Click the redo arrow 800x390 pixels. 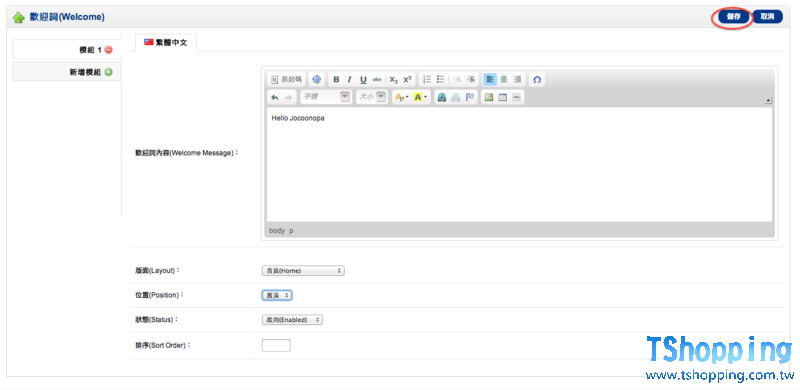pyautogui.click(x=288, y=97)
